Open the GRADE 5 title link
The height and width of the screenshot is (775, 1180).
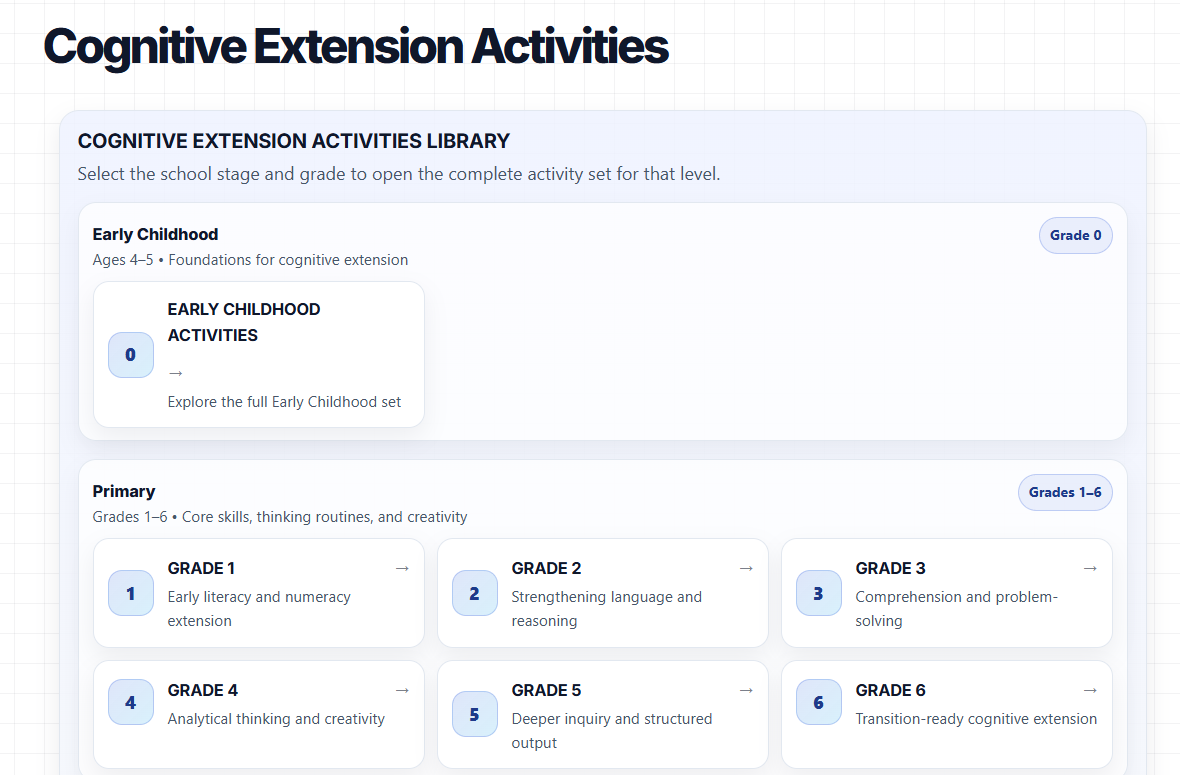546,690
